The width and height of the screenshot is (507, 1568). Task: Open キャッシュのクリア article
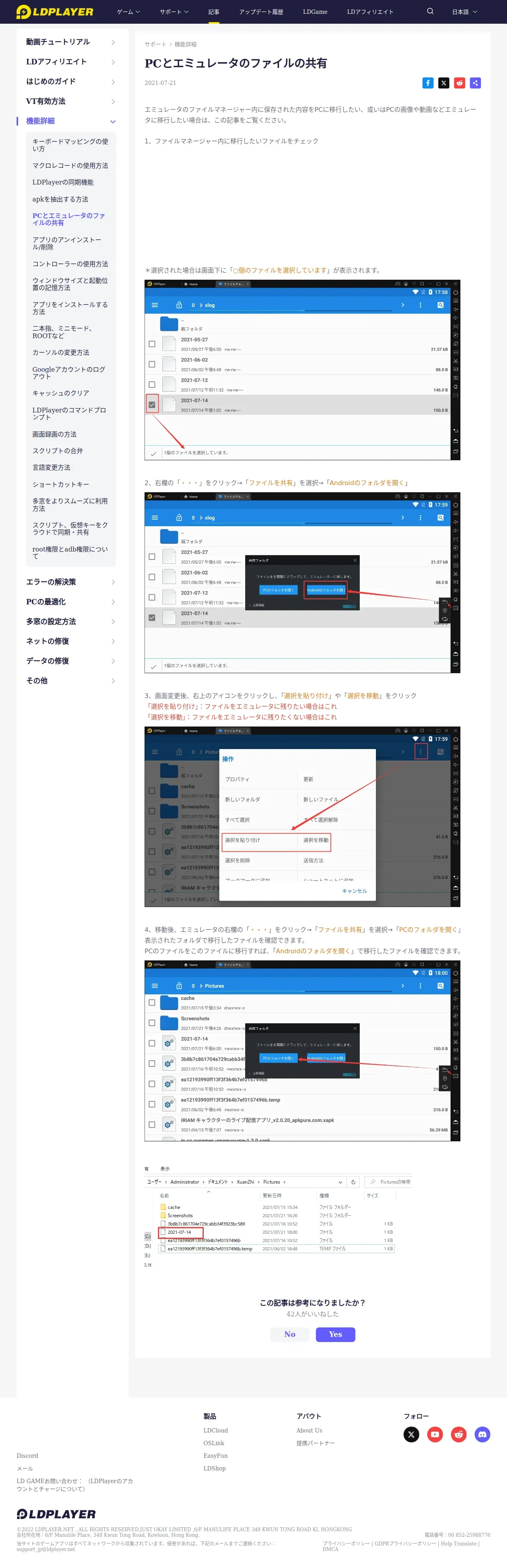point(61,393)
